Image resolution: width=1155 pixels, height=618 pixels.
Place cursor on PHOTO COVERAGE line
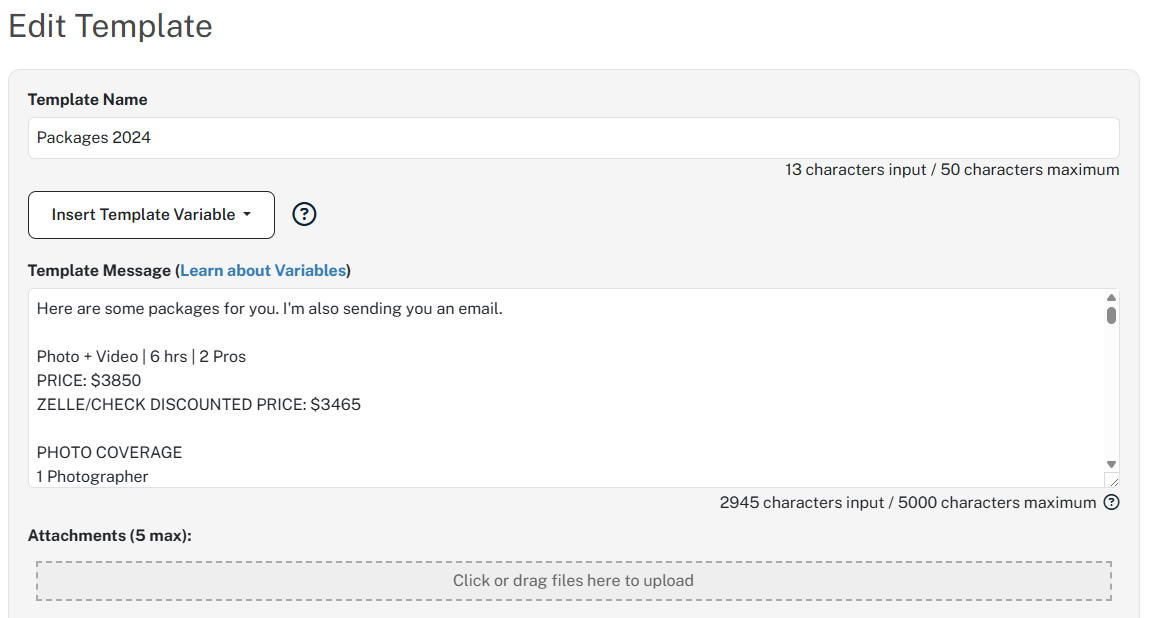click(x=109, y=452)
